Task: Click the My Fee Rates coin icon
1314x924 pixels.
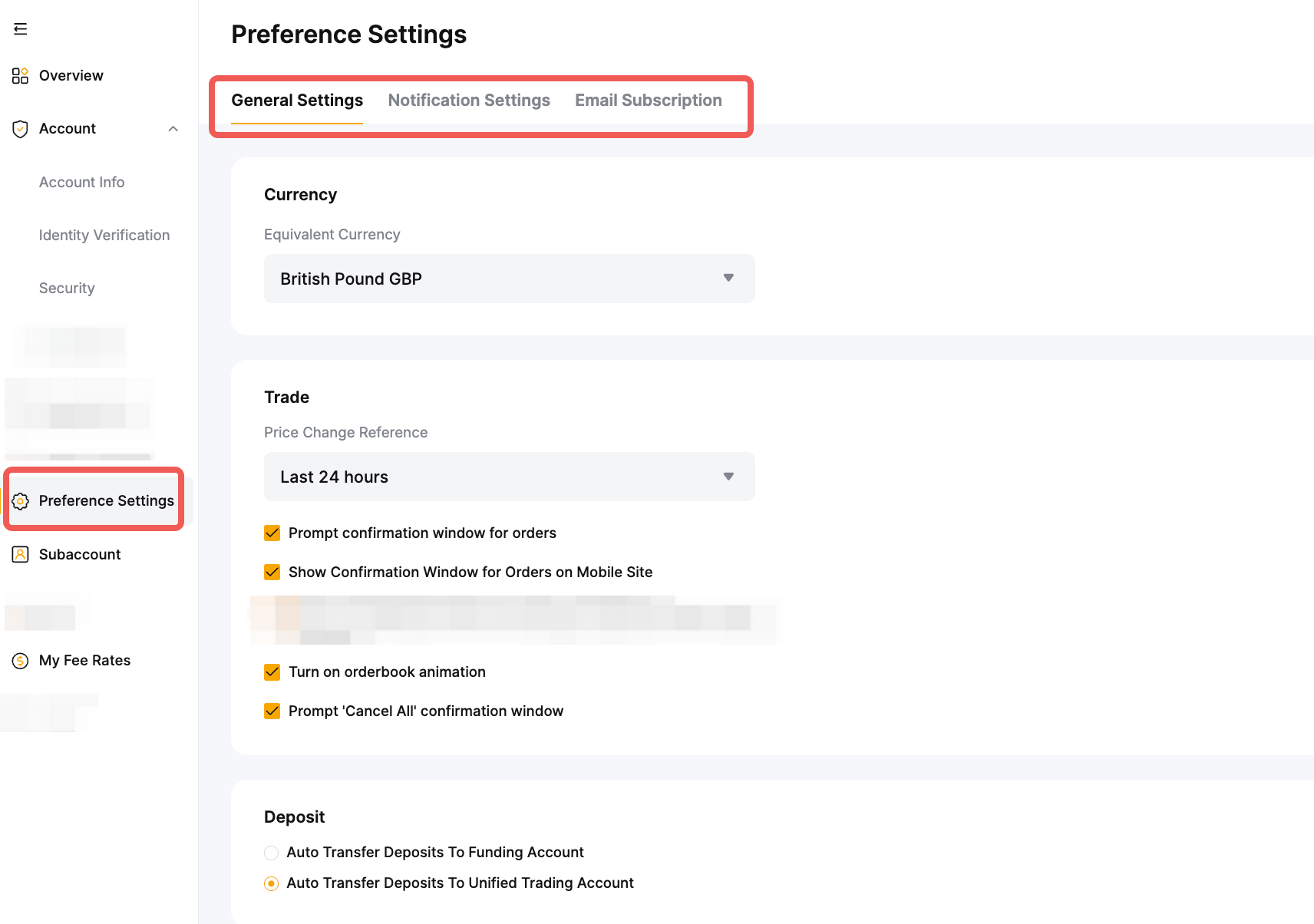Action: point(21,661)
